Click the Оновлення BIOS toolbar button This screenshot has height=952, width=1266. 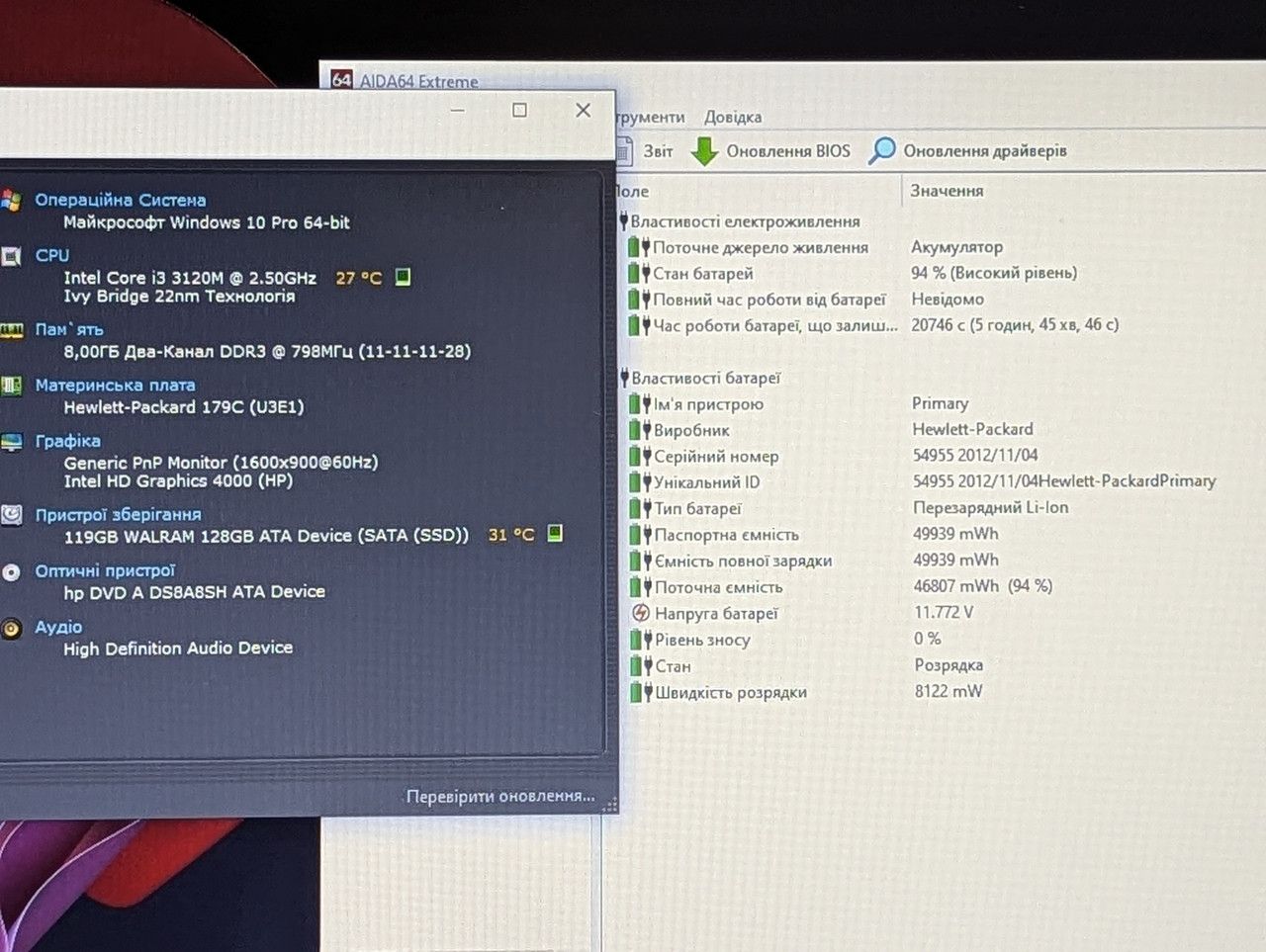(770, 151)
